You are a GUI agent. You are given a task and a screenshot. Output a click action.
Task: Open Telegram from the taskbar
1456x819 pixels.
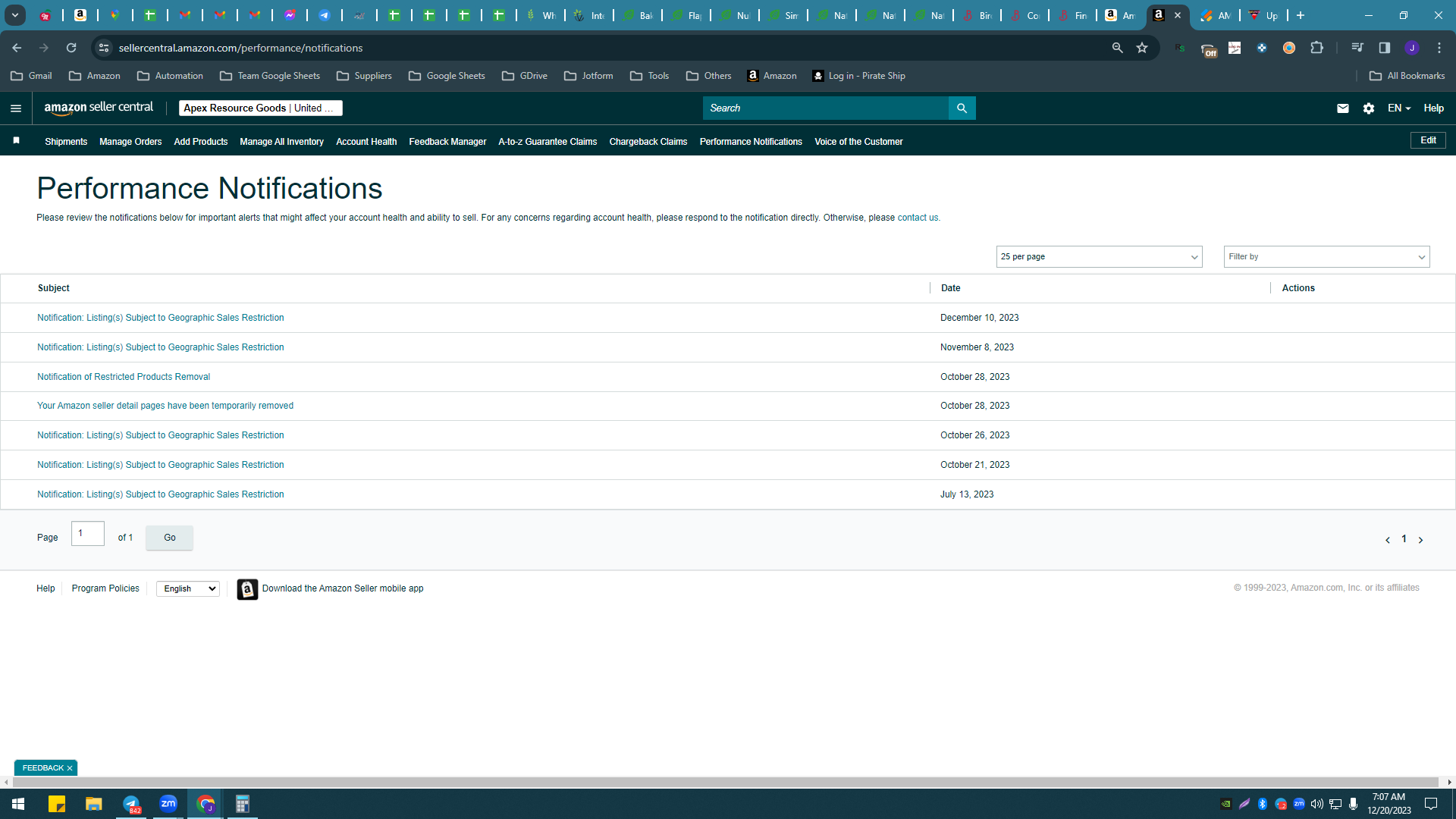click(131, 804)
